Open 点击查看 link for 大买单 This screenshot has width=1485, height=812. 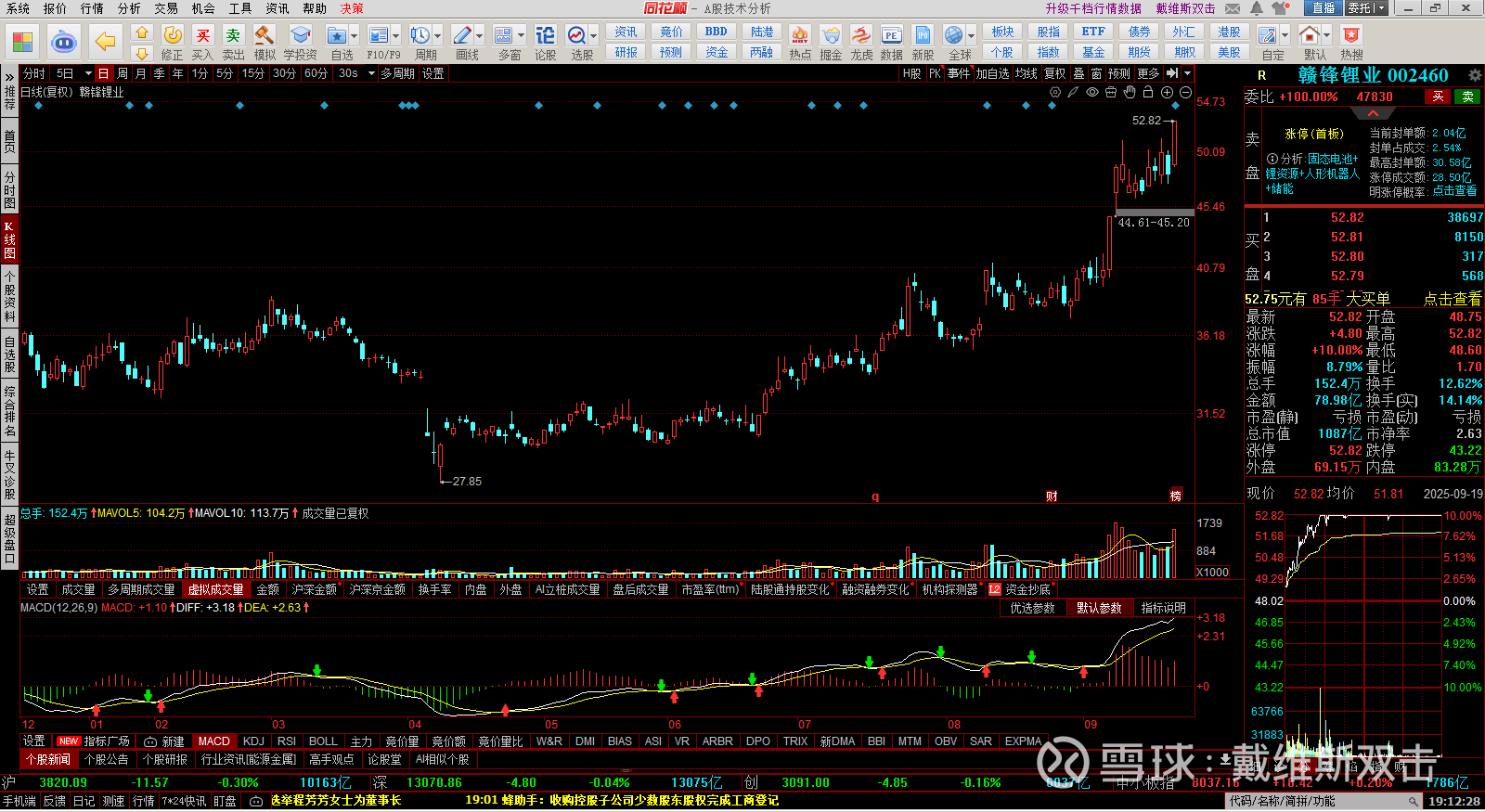click(x=1453, y=299)
